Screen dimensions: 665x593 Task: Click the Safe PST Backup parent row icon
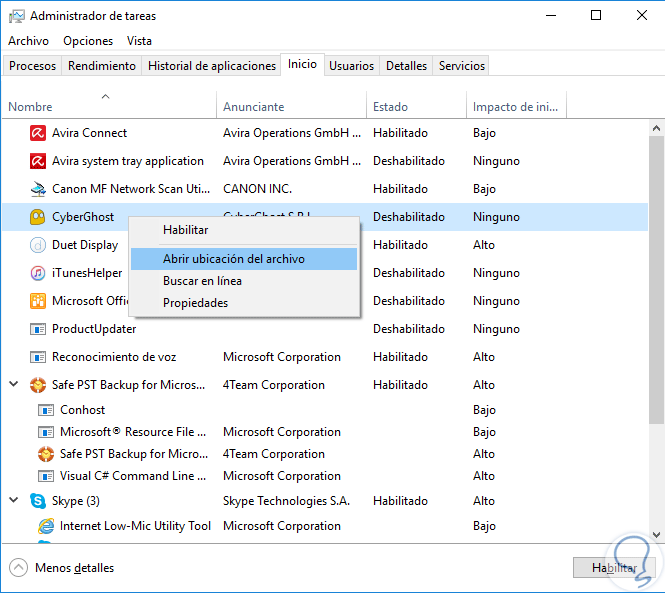point(38,385)
